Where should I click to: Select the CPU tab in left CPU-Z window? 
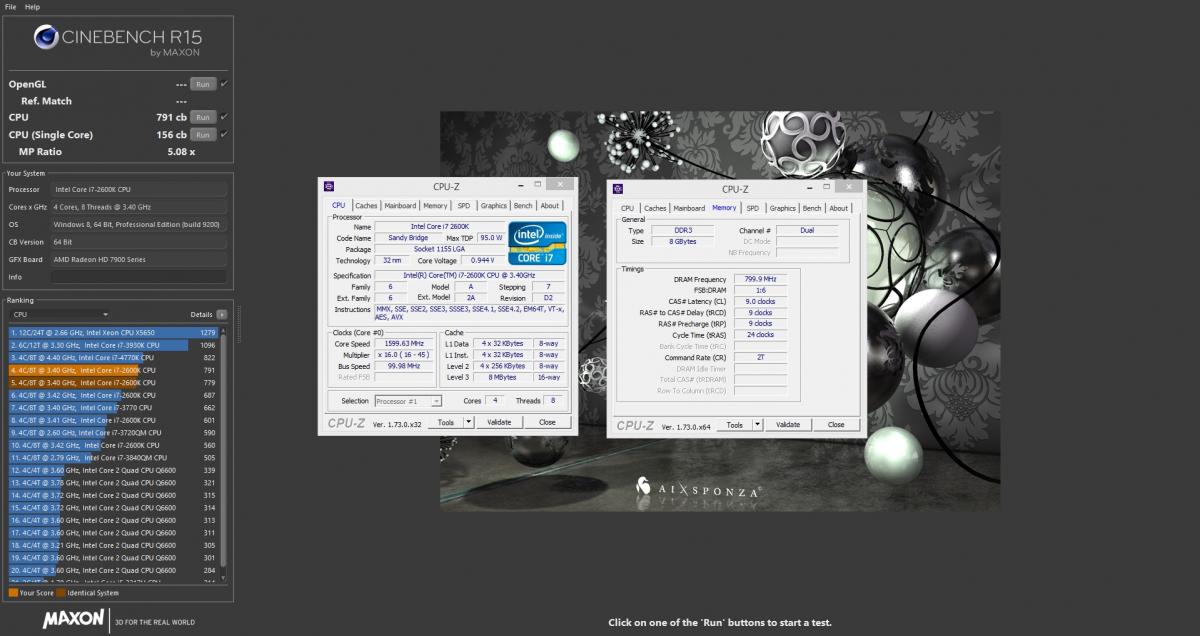coord(339,206)
